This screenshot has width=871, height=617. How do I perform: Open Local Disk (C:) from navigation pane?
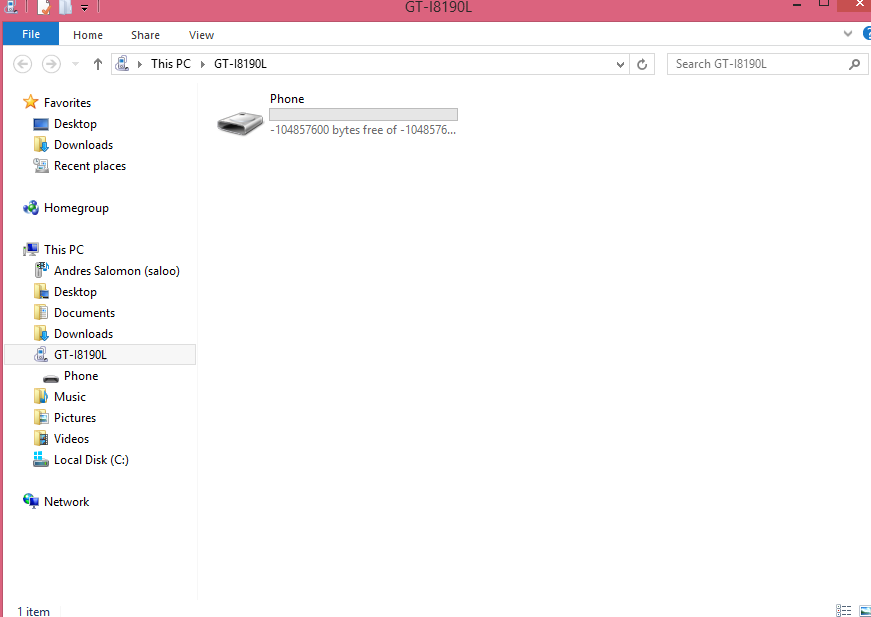[x=91, y=460]
